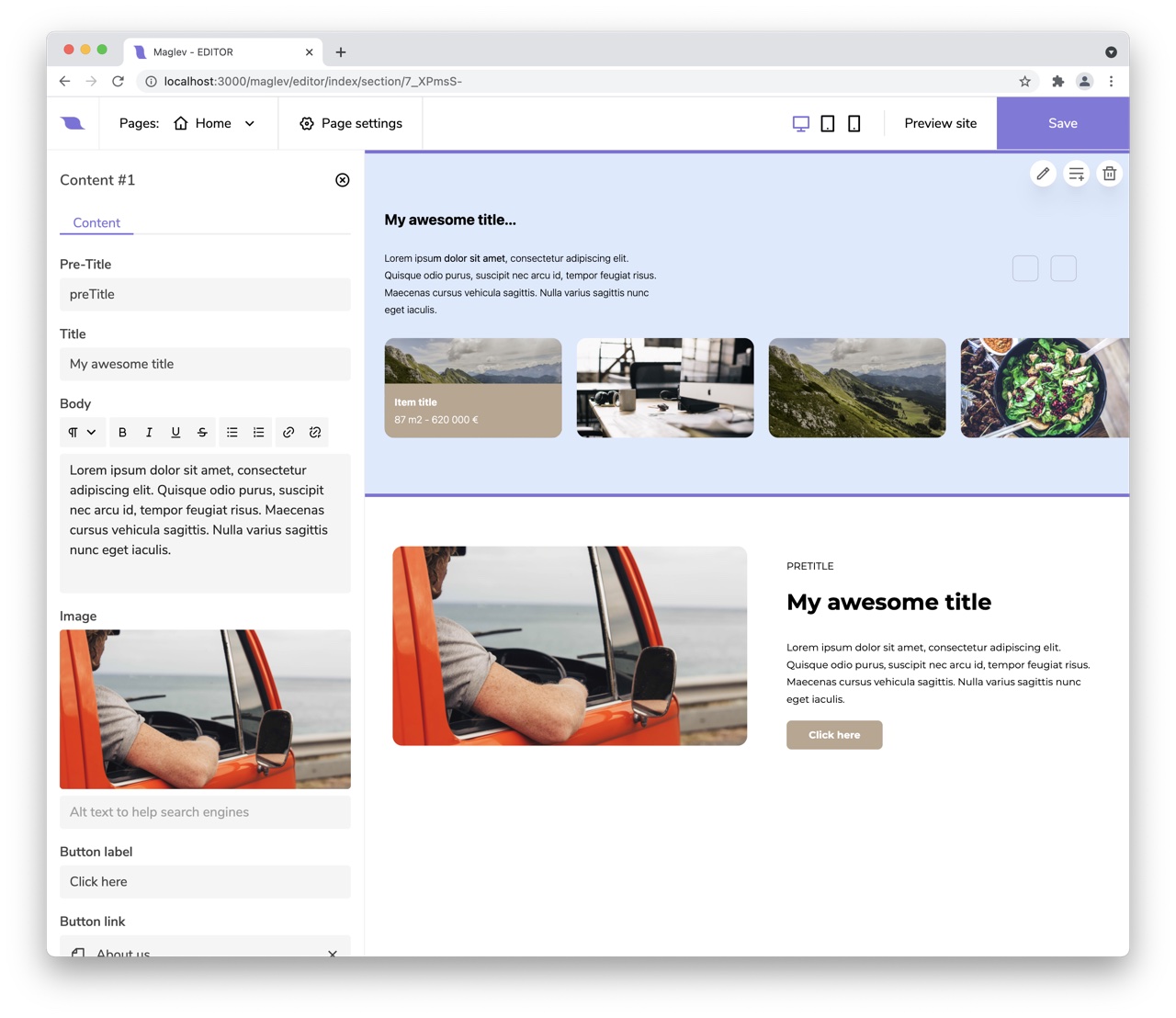Bookmark this page with star icon
The image size is (1176, 1018).
[x=1024, y=81]
